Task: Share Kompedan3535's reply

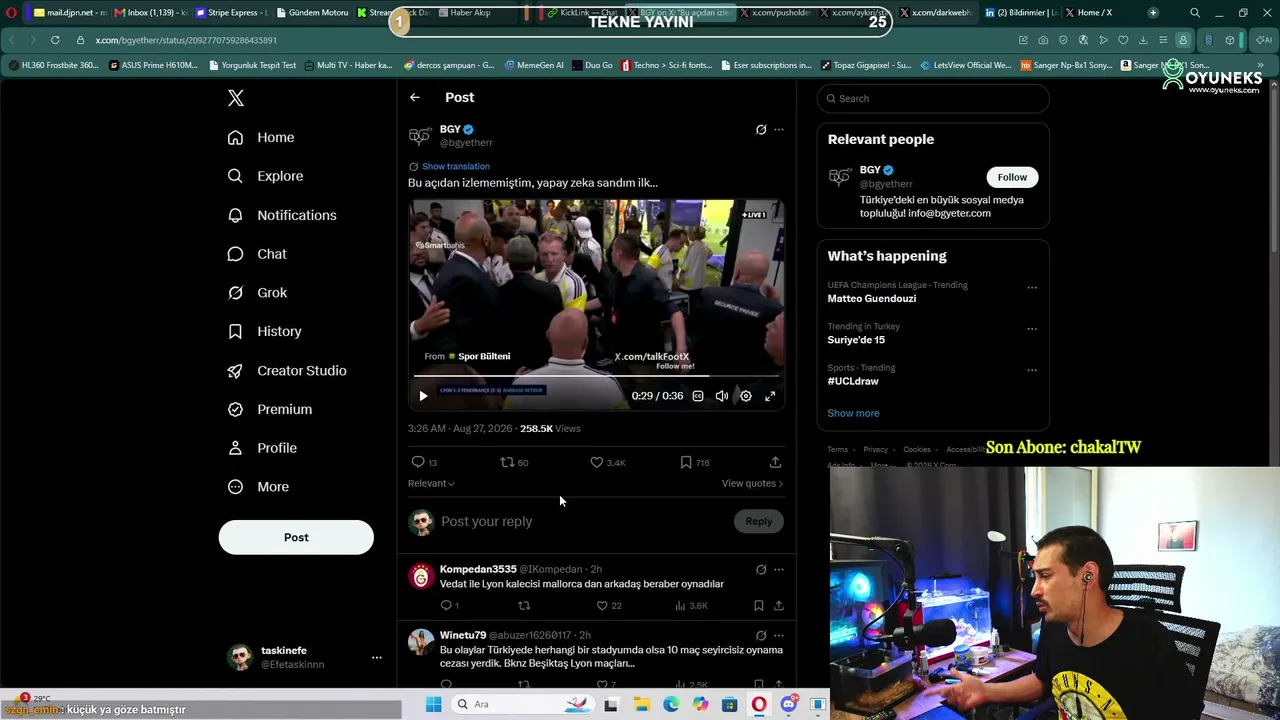Action: 779,605
